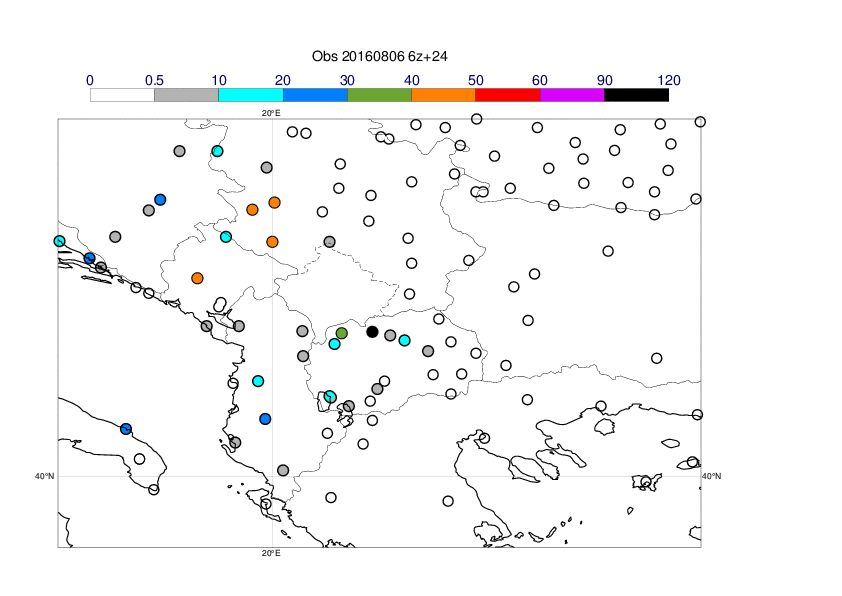The image size is (842, 596).
Task: Click the white 0 to 0.5 legend swatch
Action: click(122, 95)
